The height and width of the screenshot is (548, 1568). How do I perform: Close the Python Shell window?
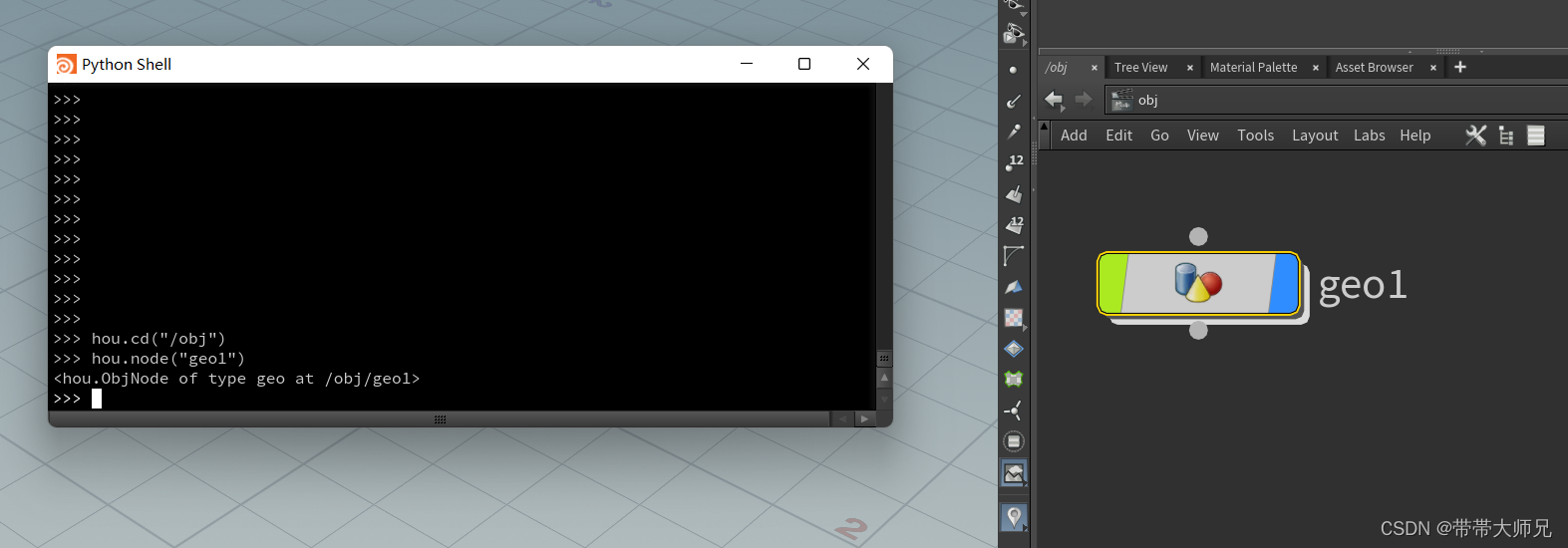pyautogui.click(x=863, y=64)
